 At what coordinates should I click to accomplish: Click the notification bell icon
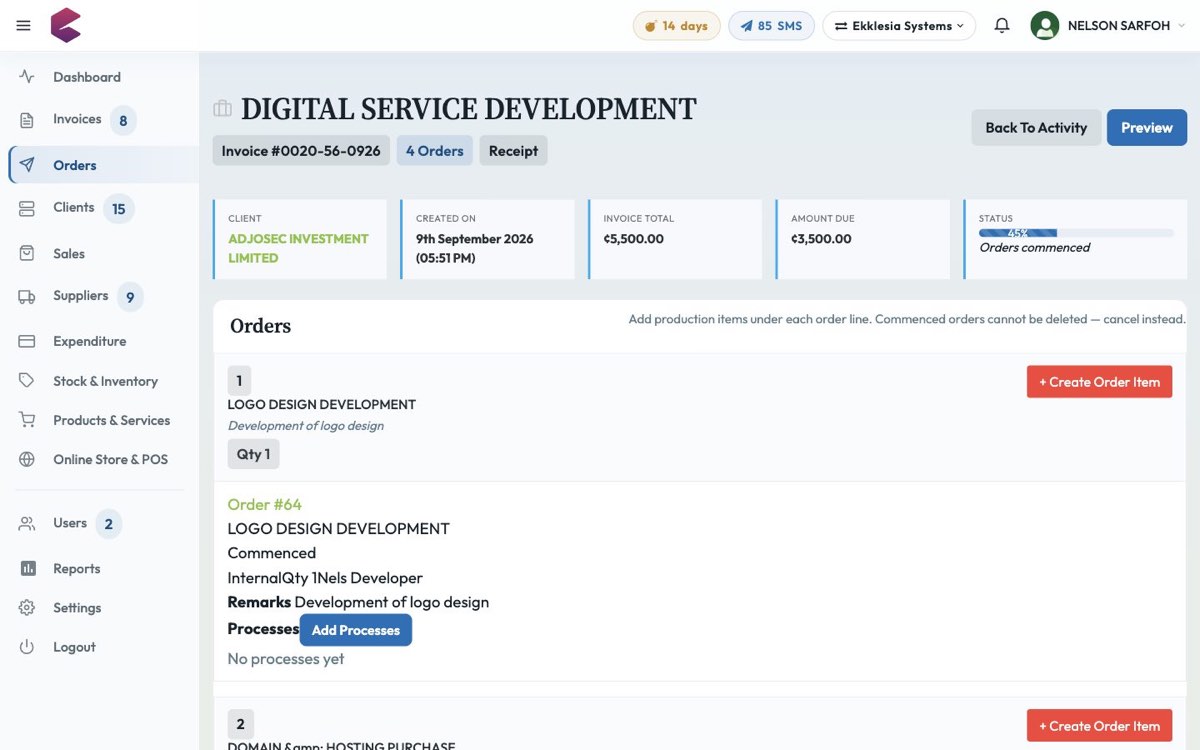pos(1002,26)
